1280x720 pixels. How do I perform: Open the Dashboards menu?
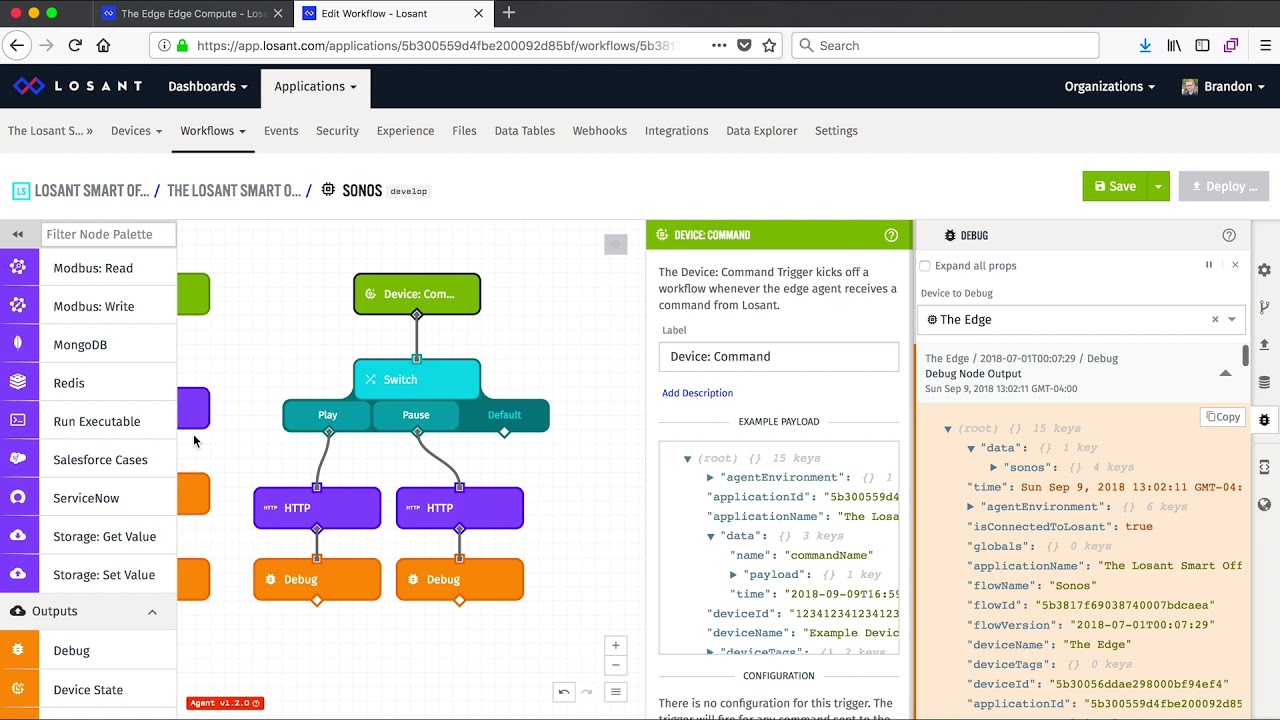[x=207, y=86]
